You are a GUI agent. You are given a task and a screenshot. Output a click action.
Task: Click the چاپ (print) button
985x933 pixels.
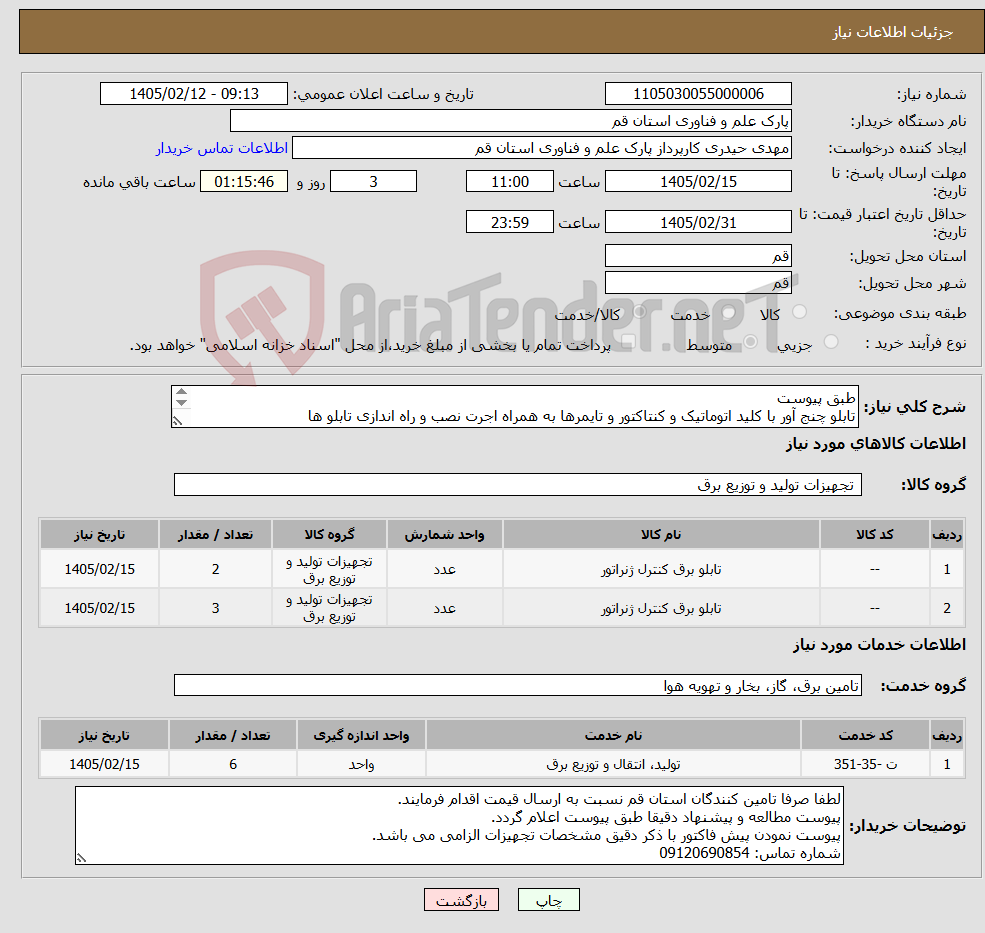pos(548,900)
